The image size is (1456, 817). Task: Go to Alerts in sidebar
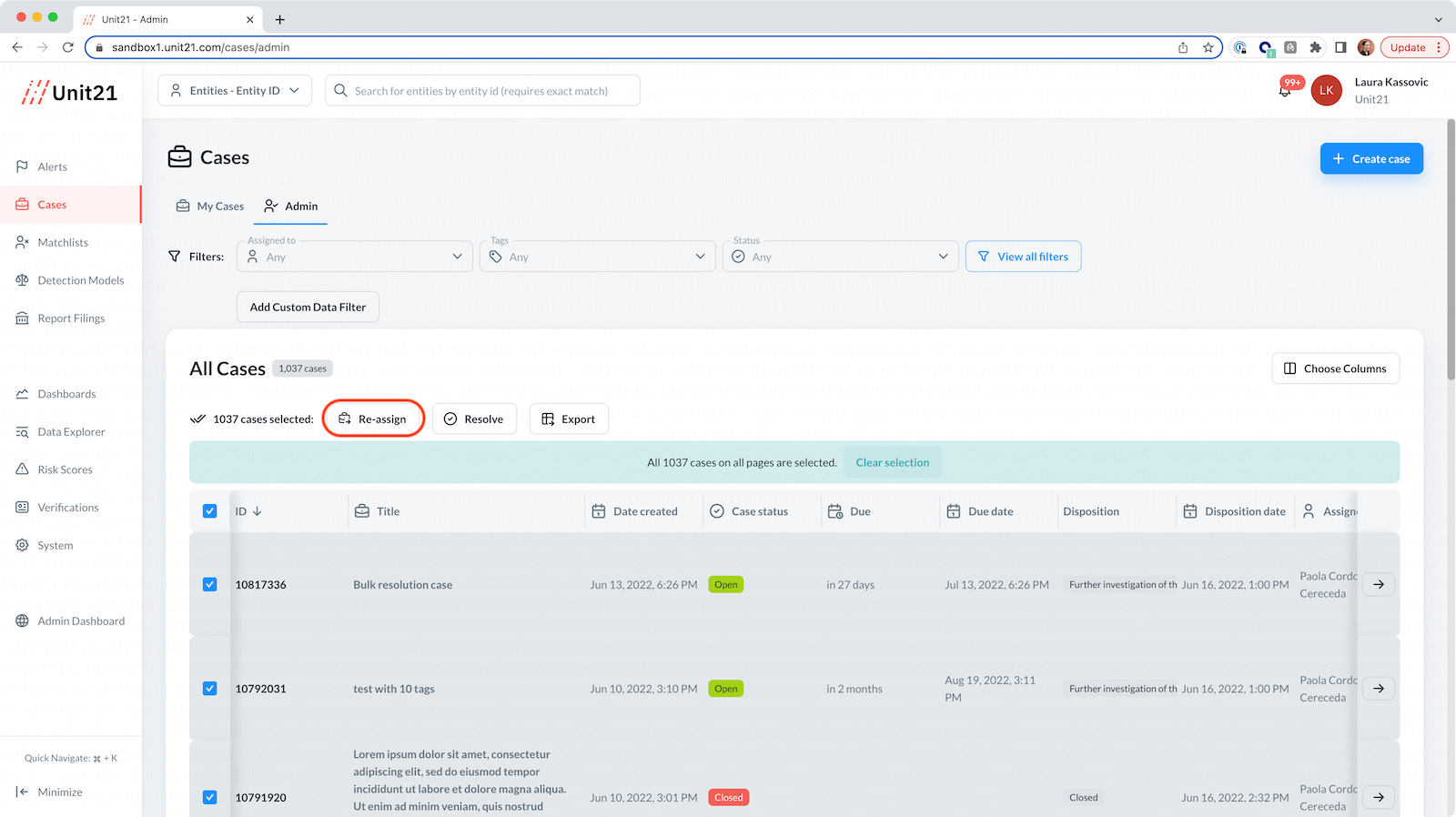[52, 166]
